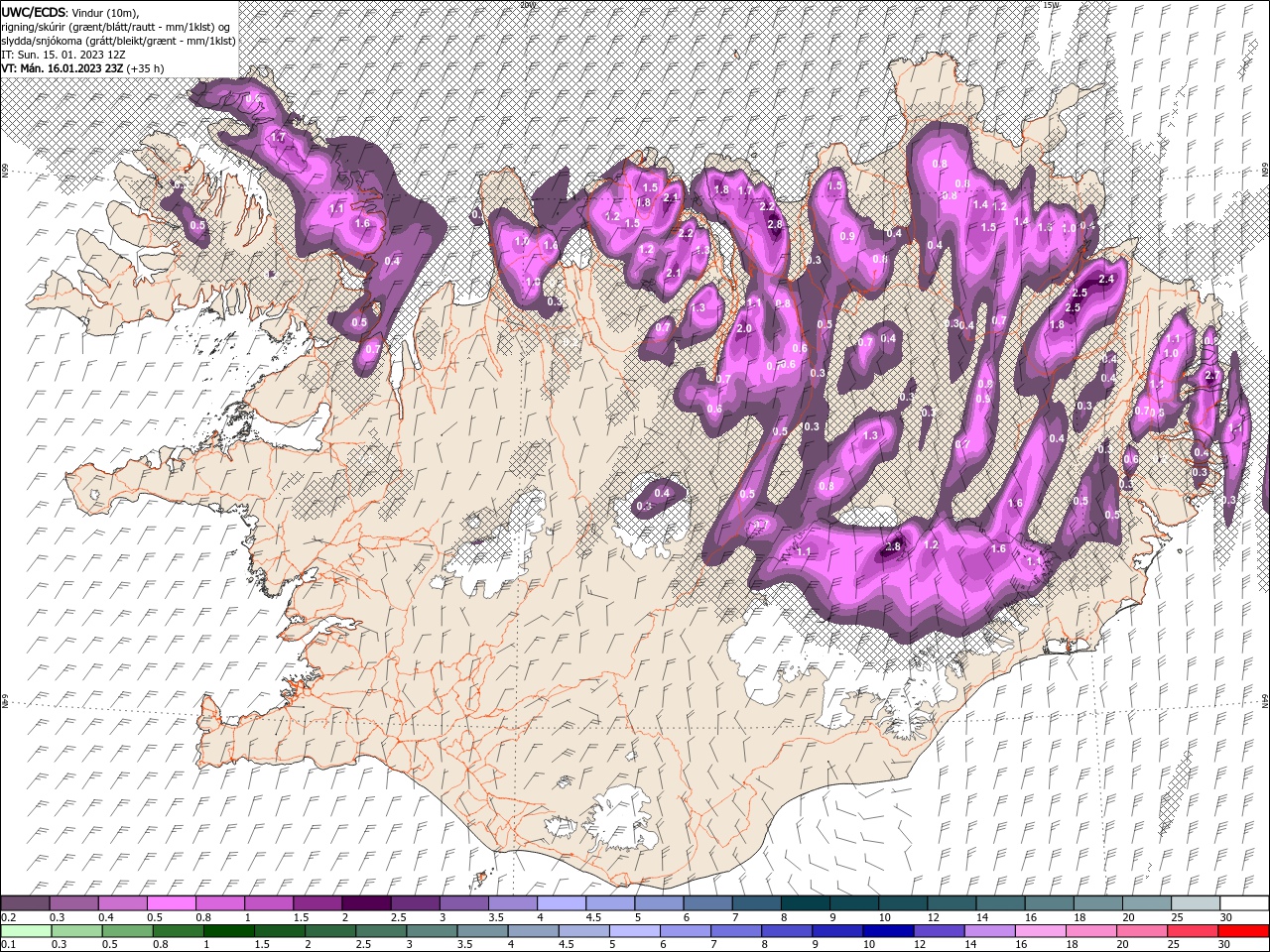Click the 'UWC/ECDS' title text

34,12
